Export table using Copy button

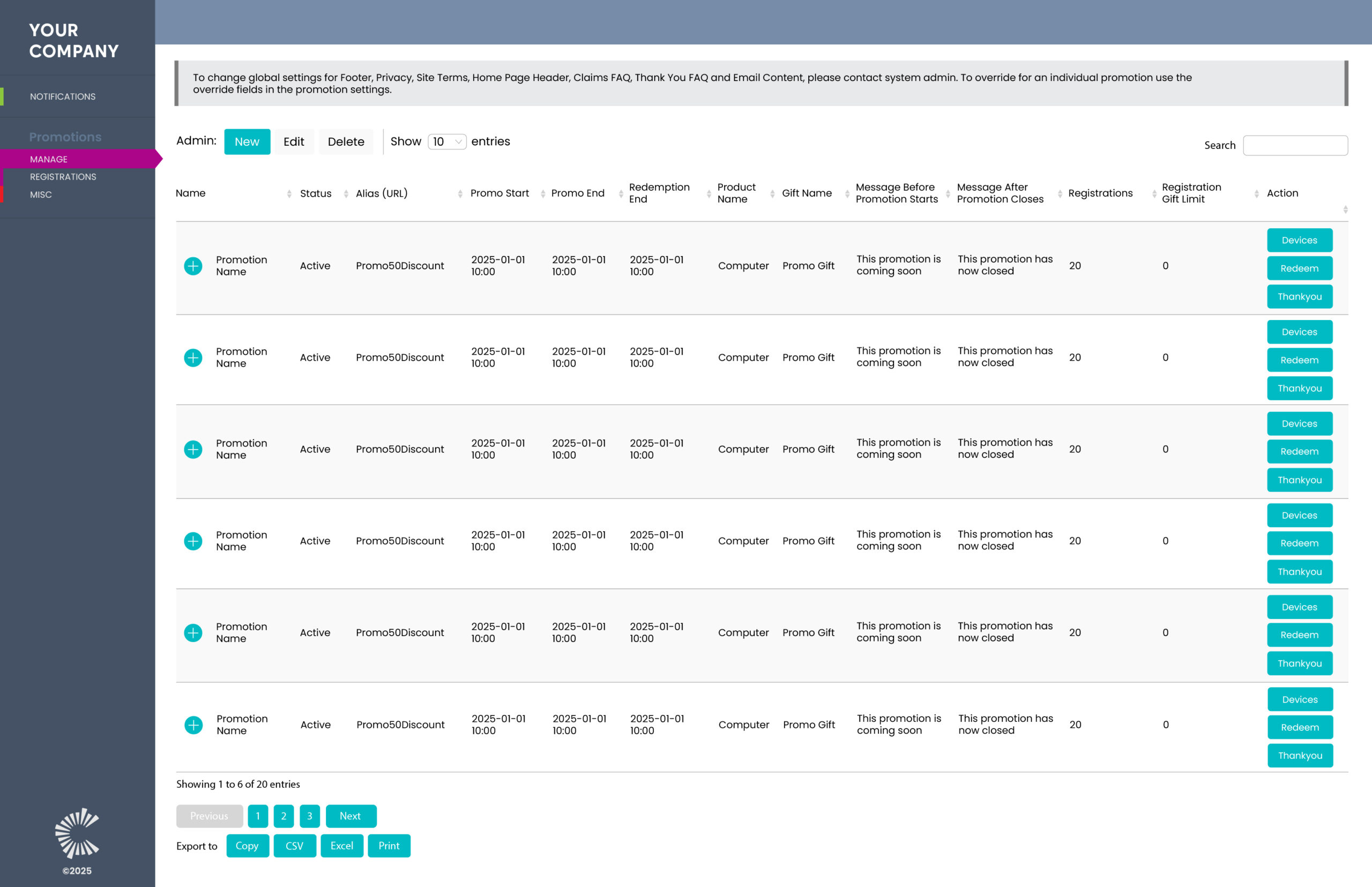pos(247,846)
